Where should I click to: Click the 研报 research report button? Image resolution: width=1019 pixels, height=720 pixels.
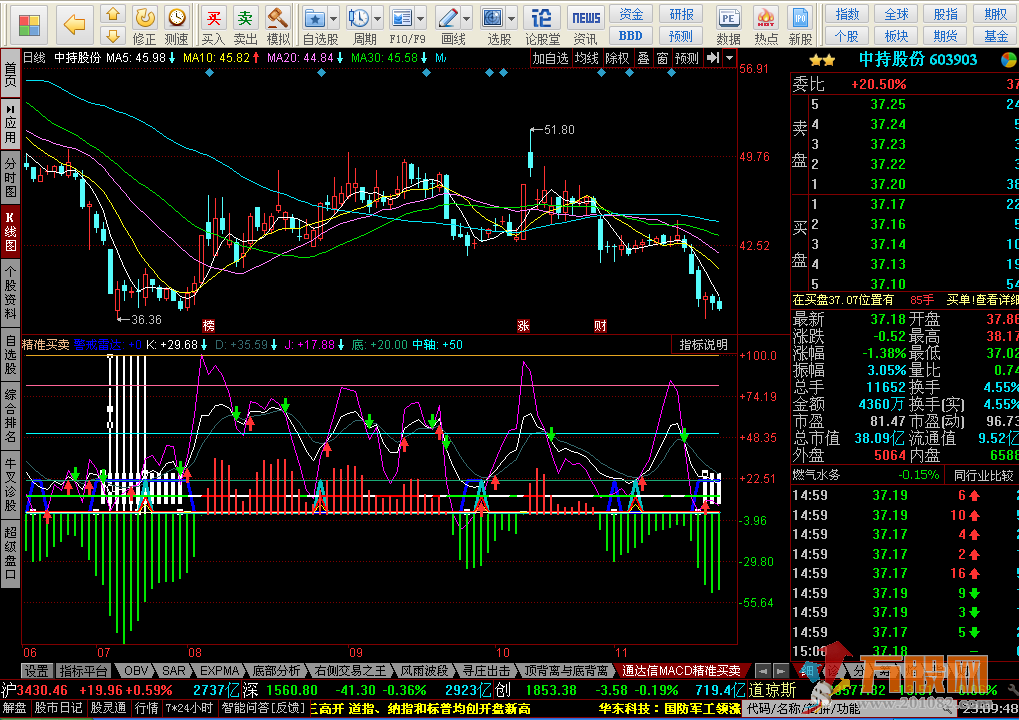(x=681, y=14)
